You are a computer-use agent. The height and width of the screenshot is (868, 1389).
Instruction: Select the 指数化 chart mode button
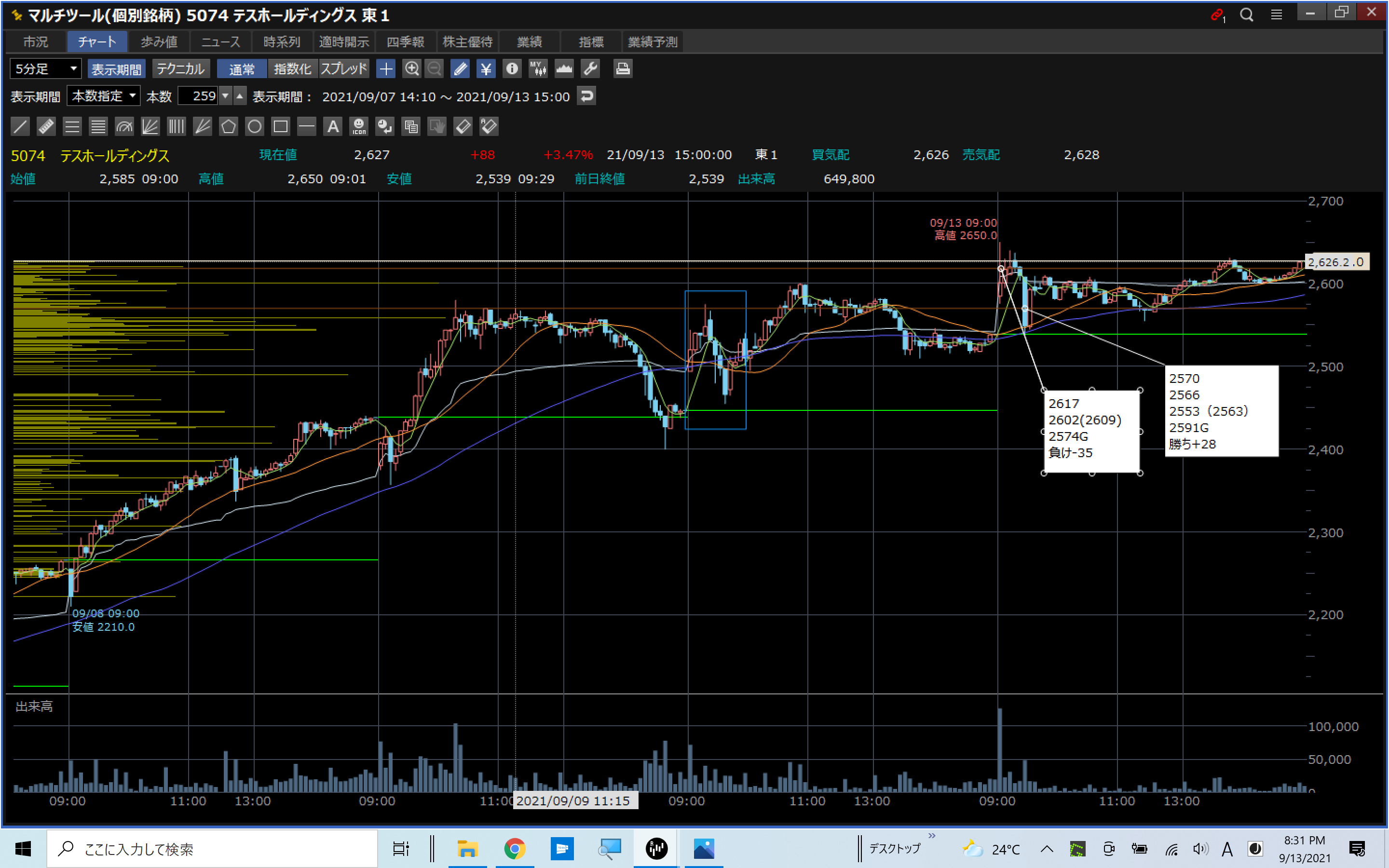point(292,69)
